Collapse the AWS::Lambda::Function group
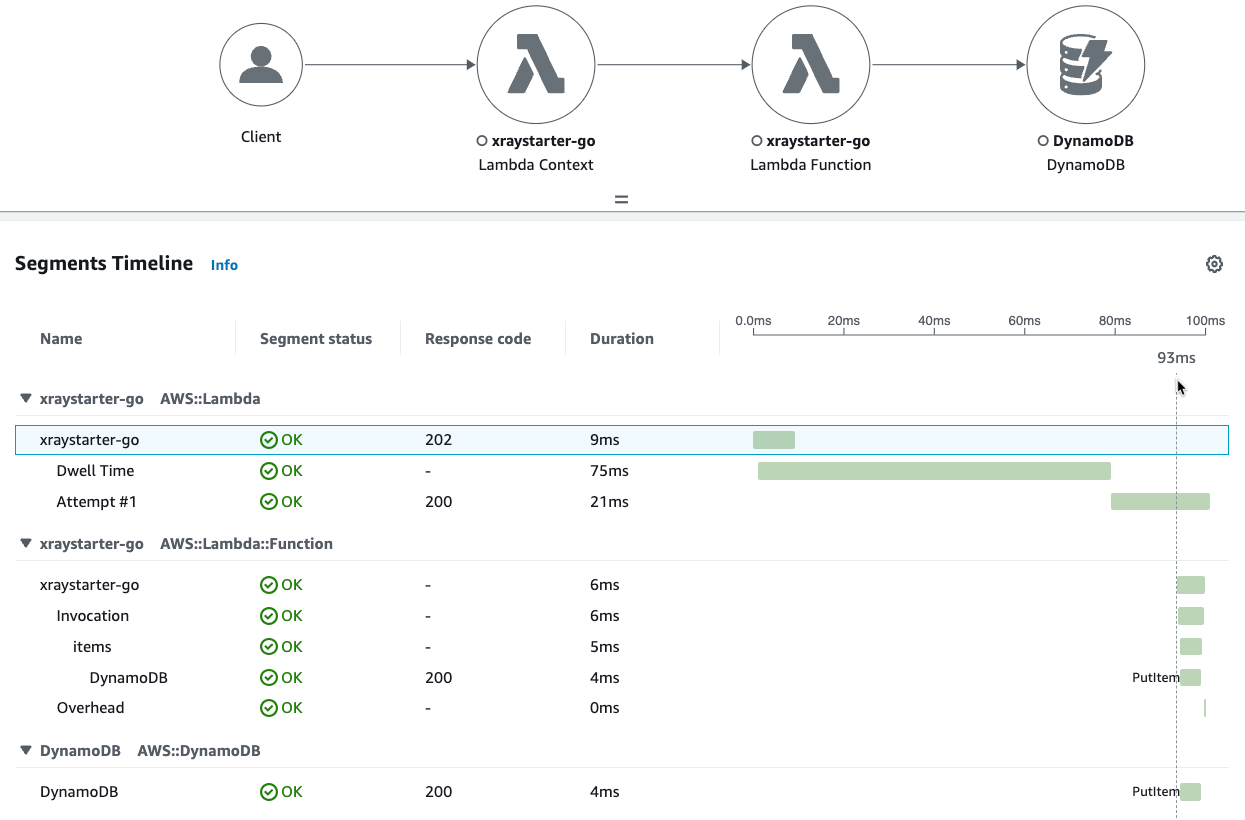 coord(25,544)
